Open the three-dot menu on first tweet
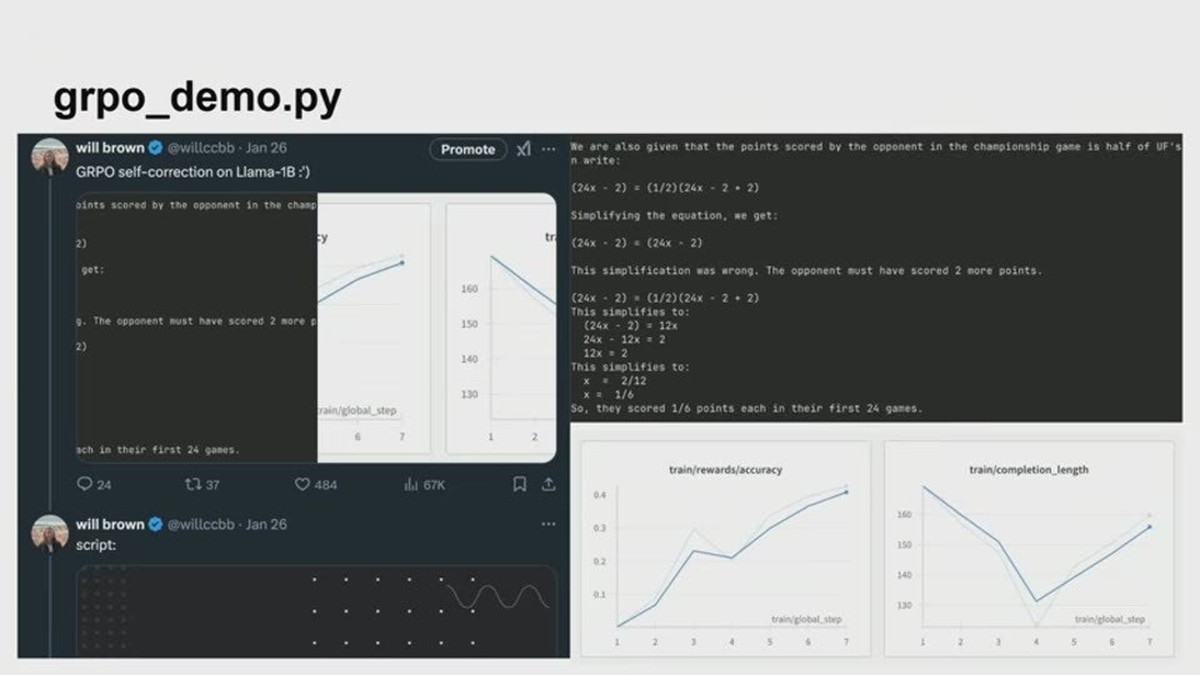Screen dimensions: 1200x675 548,149
